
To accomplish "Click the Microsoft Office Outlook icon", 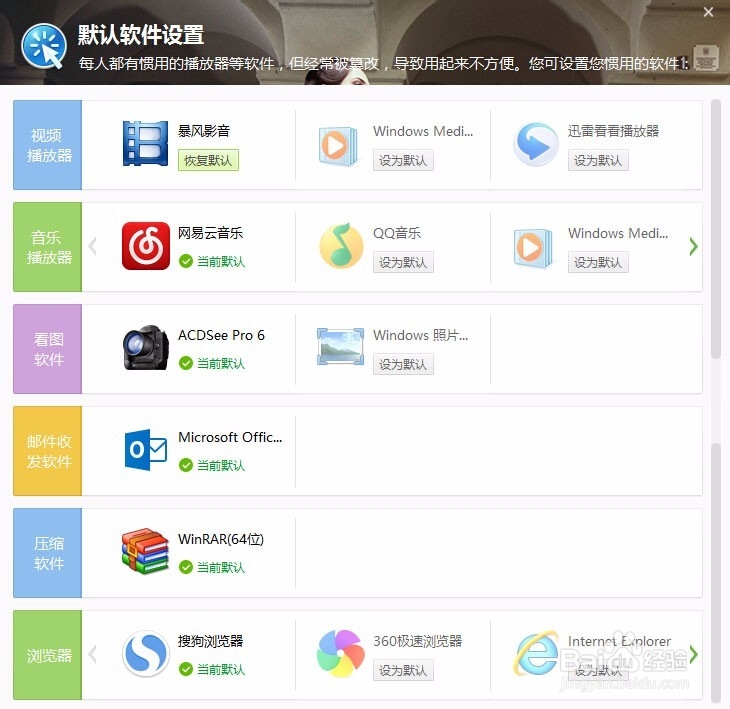I will coord(146,450).
